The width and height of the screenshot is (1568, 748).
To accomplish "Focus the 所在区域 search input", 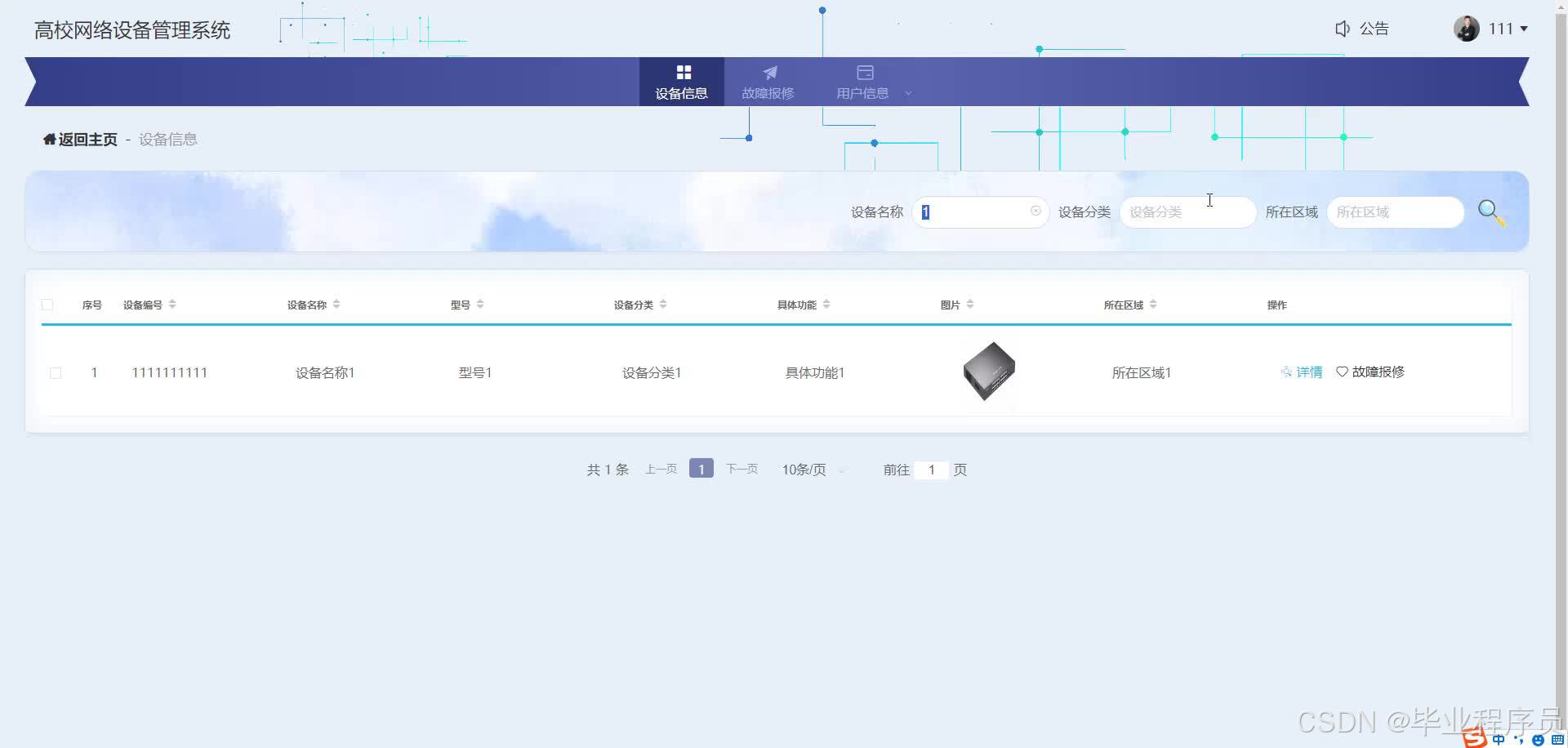I will 1395,212.
